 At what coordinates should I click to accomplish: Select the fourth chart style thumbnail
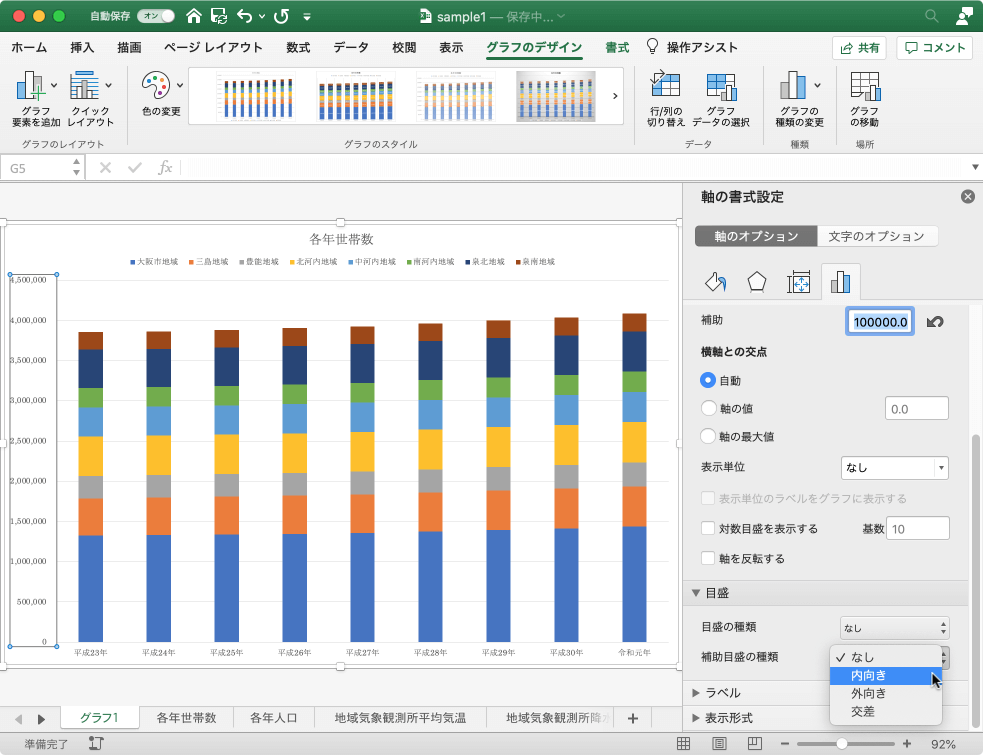pos(556,96)
